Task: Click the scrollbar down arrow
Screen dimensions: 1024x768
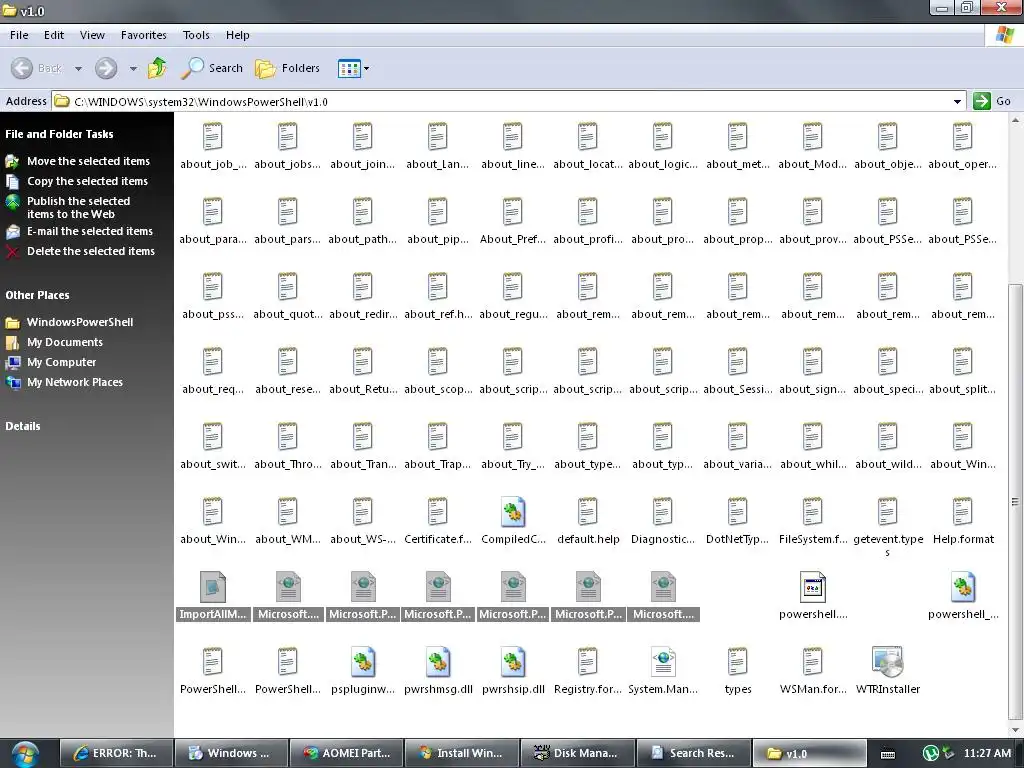Action: click(1016, 730)
